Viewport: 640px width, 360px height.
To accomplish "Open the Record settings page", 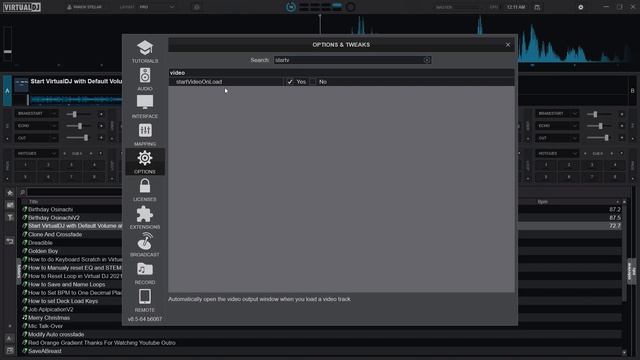I will pyautogui.click(x=145, y=273).
